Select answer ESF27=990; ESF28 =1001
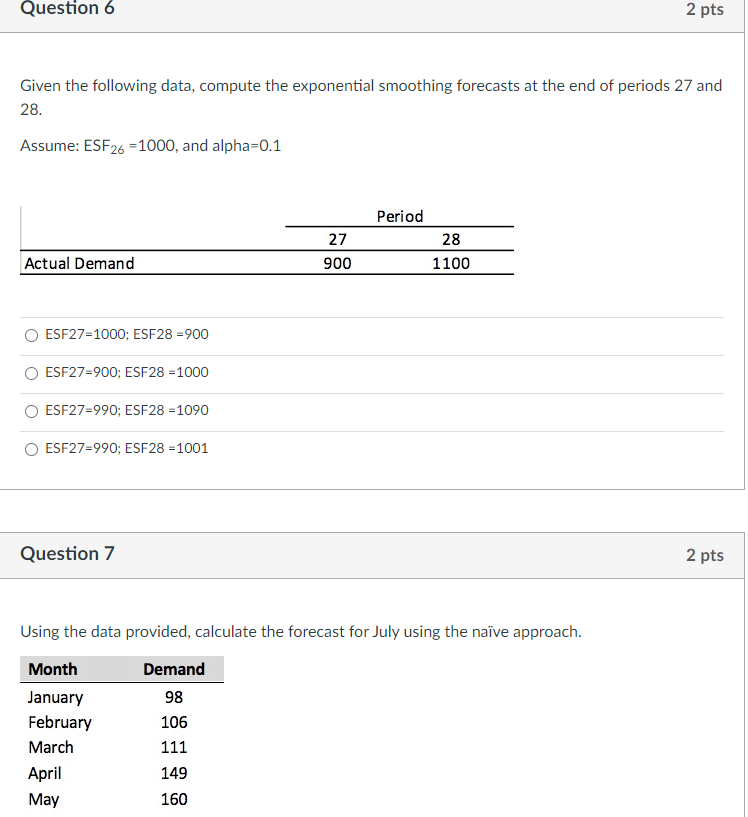Screen dimensions: 748x817 pos(31,448)
